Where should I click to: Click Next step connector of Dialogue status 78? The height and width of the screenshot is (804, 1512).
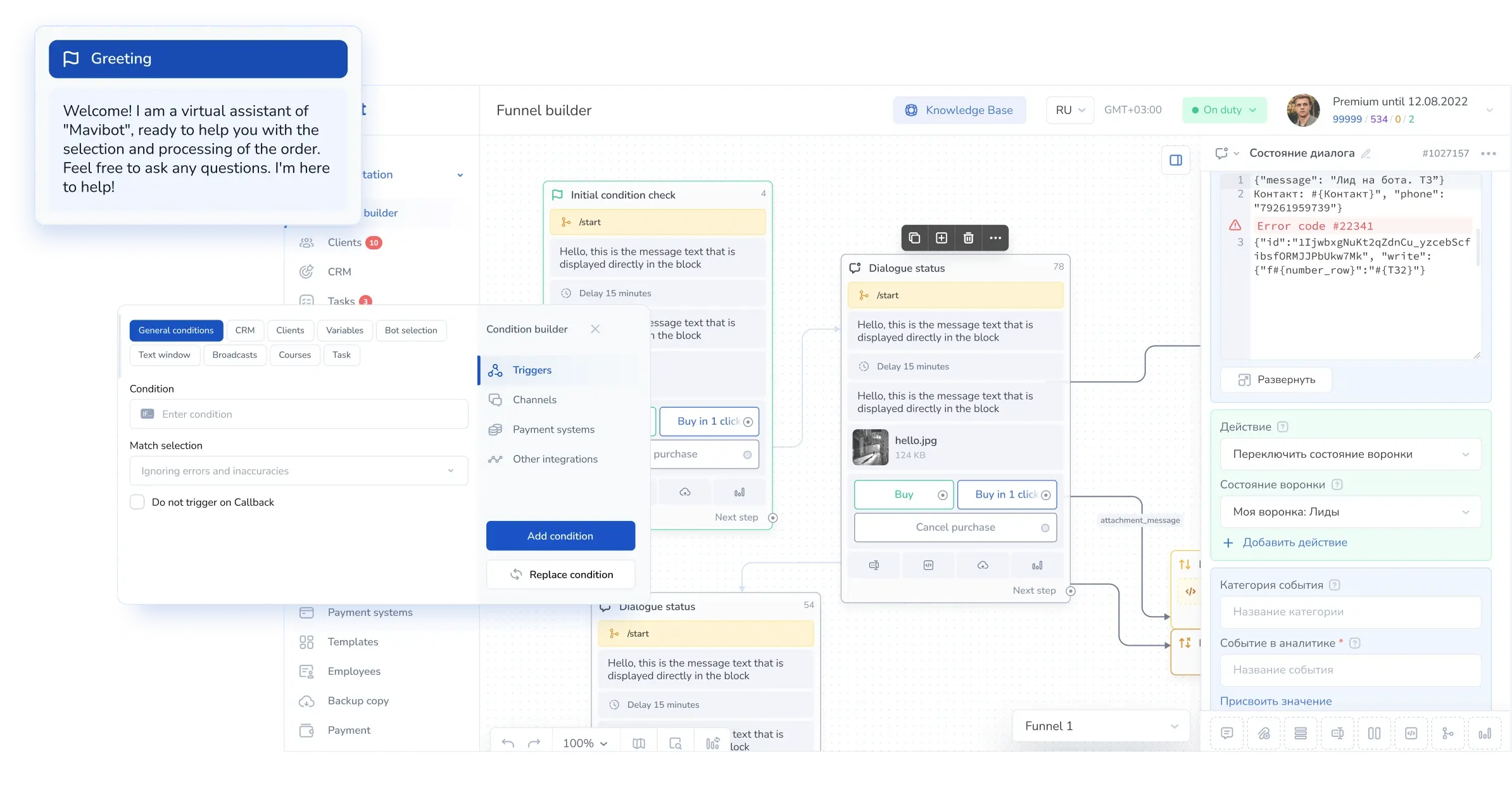pyautogui.click(x=1071, y=591)
